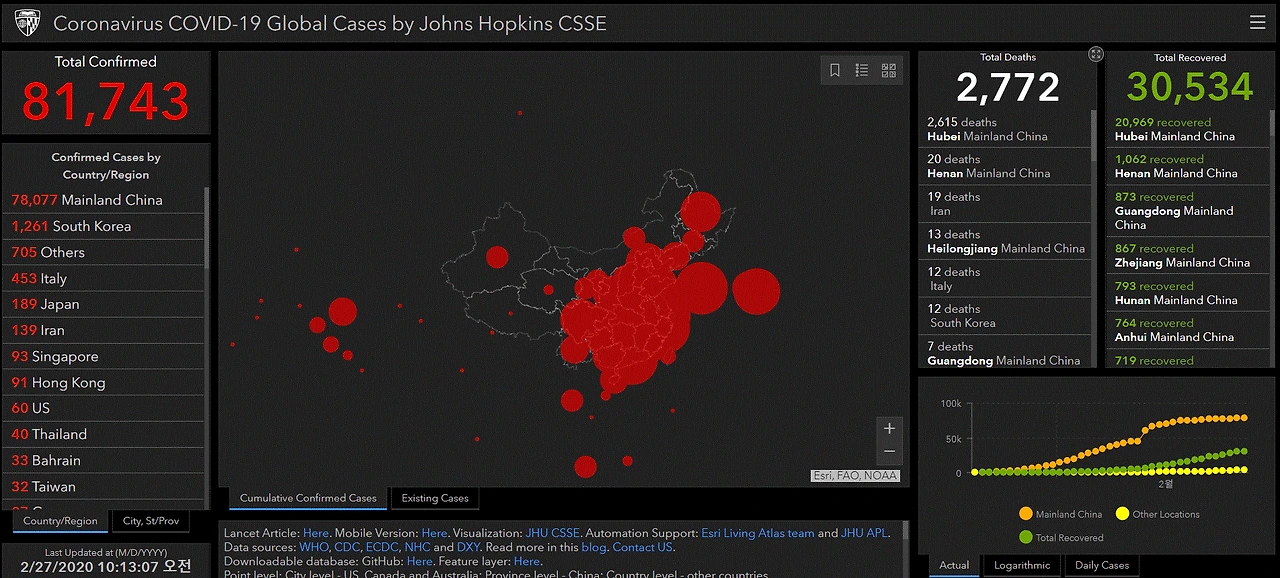Open the WHO data source link
This screenshot has height=578, width=1280.
pyautogui.click(x=313, y=548)
